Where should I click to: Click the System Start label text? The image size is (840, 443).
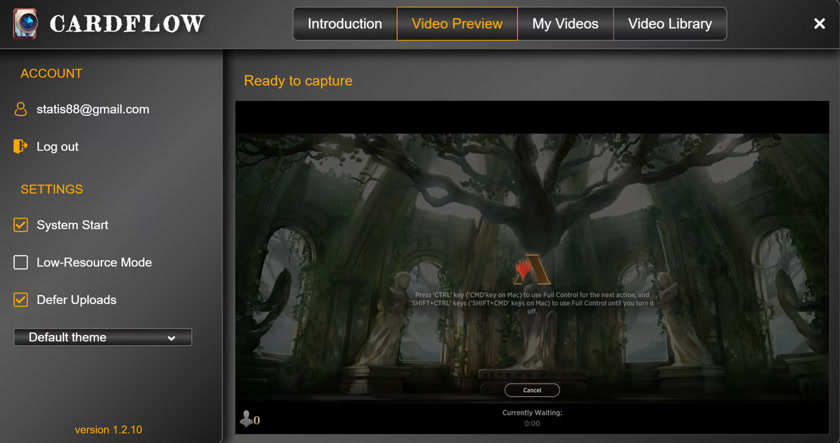click(x=72, y=225)
